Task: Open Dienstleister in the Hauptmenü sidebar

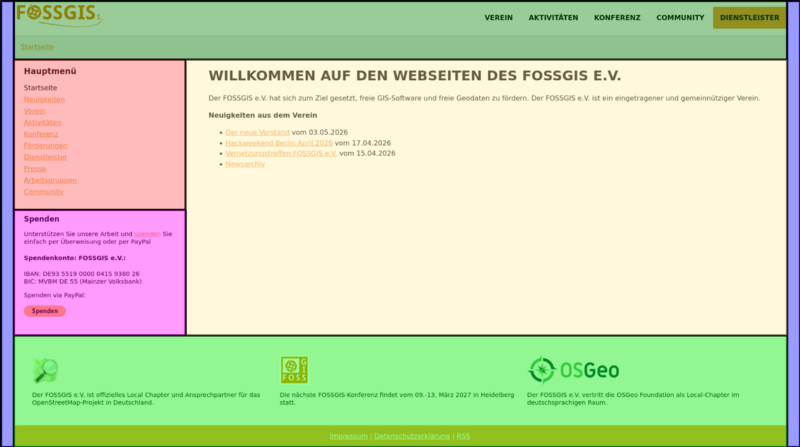Action: [x=45, y=157]
